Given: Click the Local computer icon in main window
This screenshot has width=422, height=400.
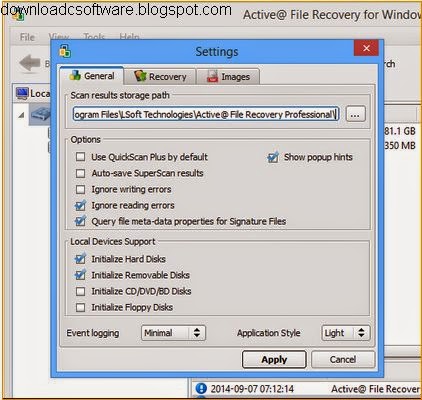Looking at the screenshot, I should (22, 93).
